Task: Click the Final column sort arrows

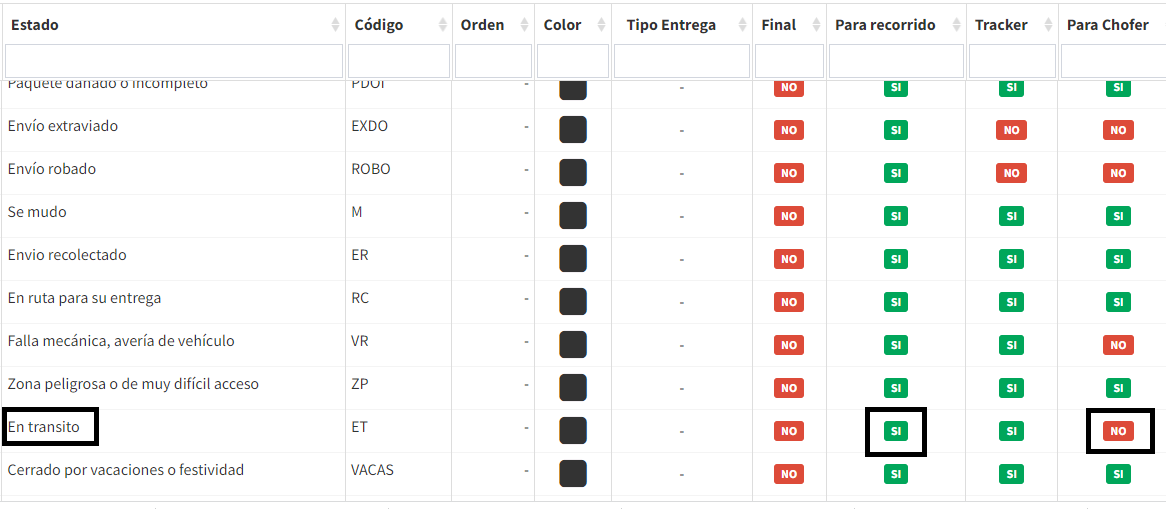Action: 815,25
